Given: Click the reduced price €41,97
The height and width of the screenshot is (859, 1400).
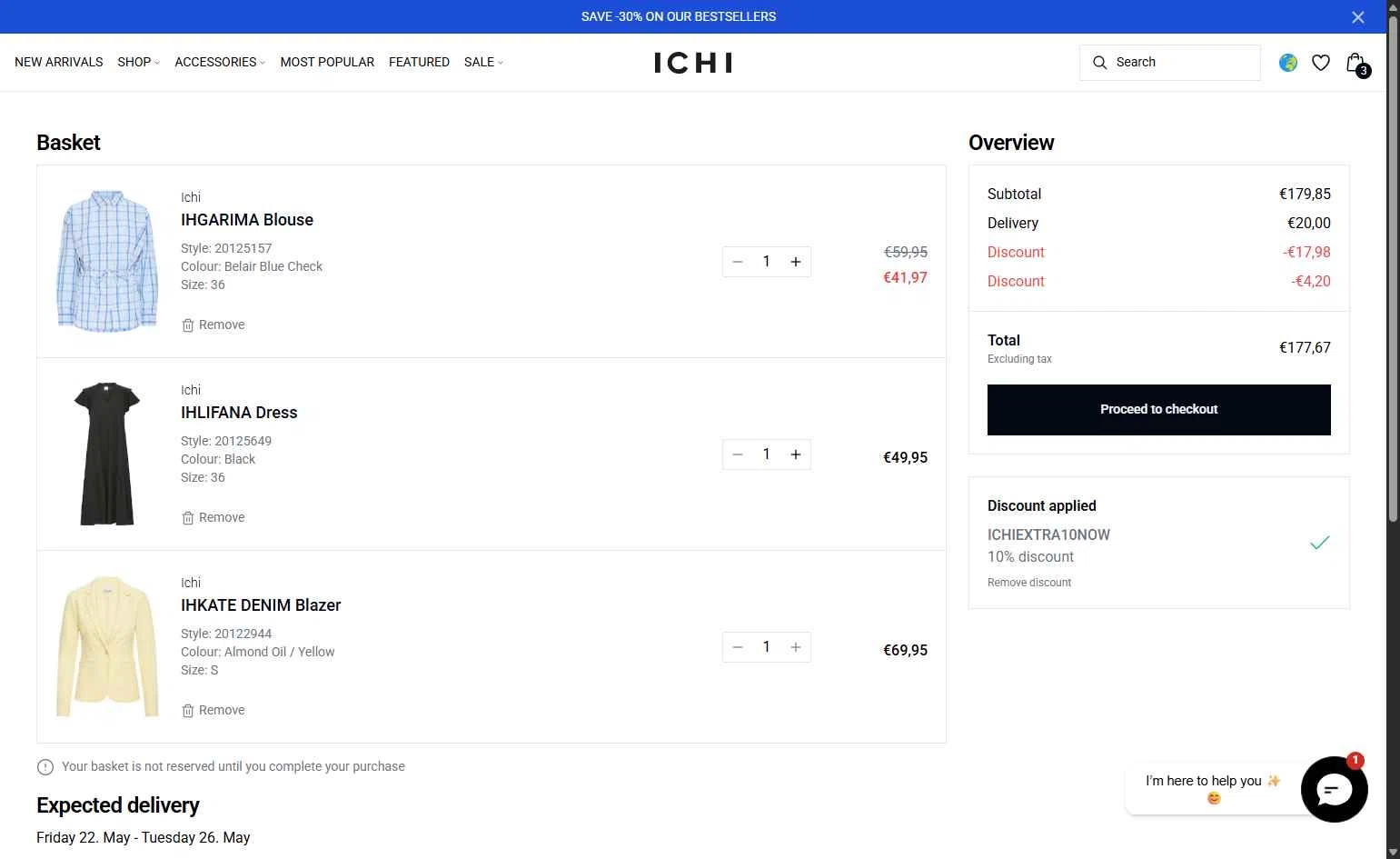Looking at the screenshot, I should 906,277.
